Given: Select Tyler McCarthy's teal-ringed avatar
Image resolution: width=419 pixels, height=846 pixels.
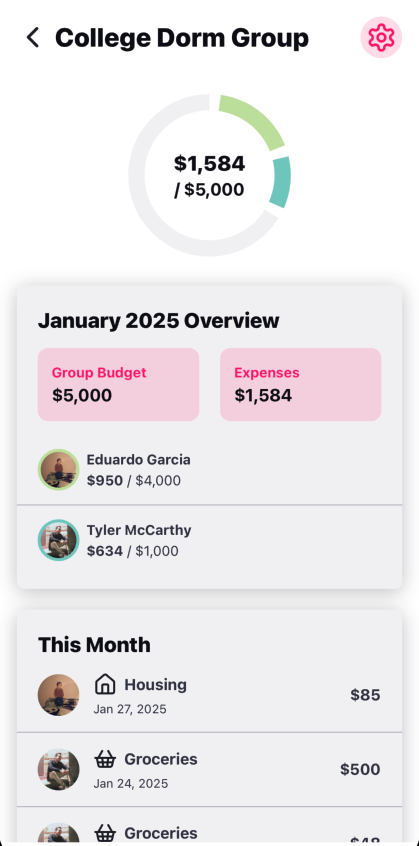Looking at the screenshot, I should pyautogui.click(x=58, y=540).
